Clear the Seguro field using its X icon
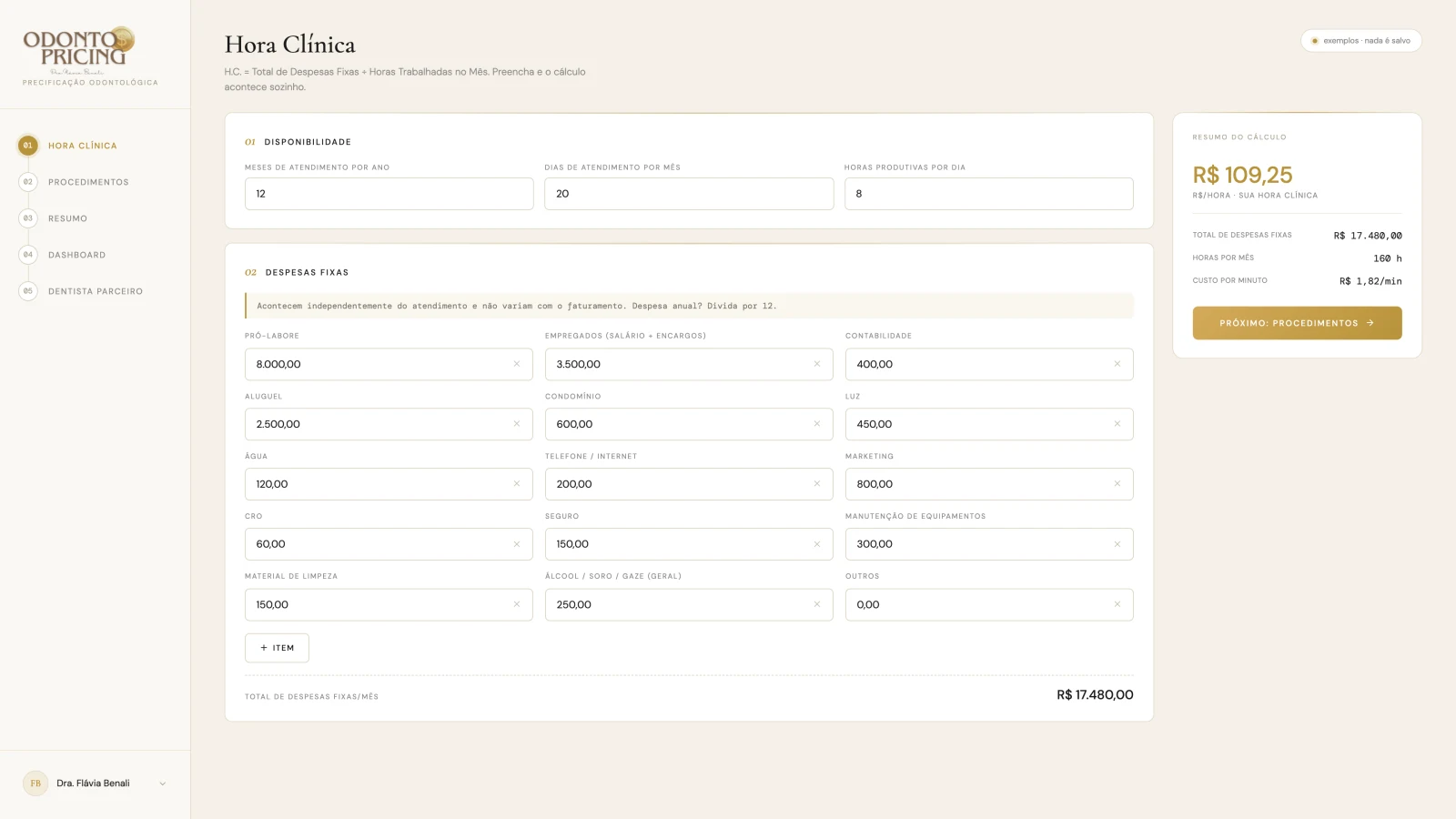The height and width of the screenshot is (819, 1456). pos(817,544)
